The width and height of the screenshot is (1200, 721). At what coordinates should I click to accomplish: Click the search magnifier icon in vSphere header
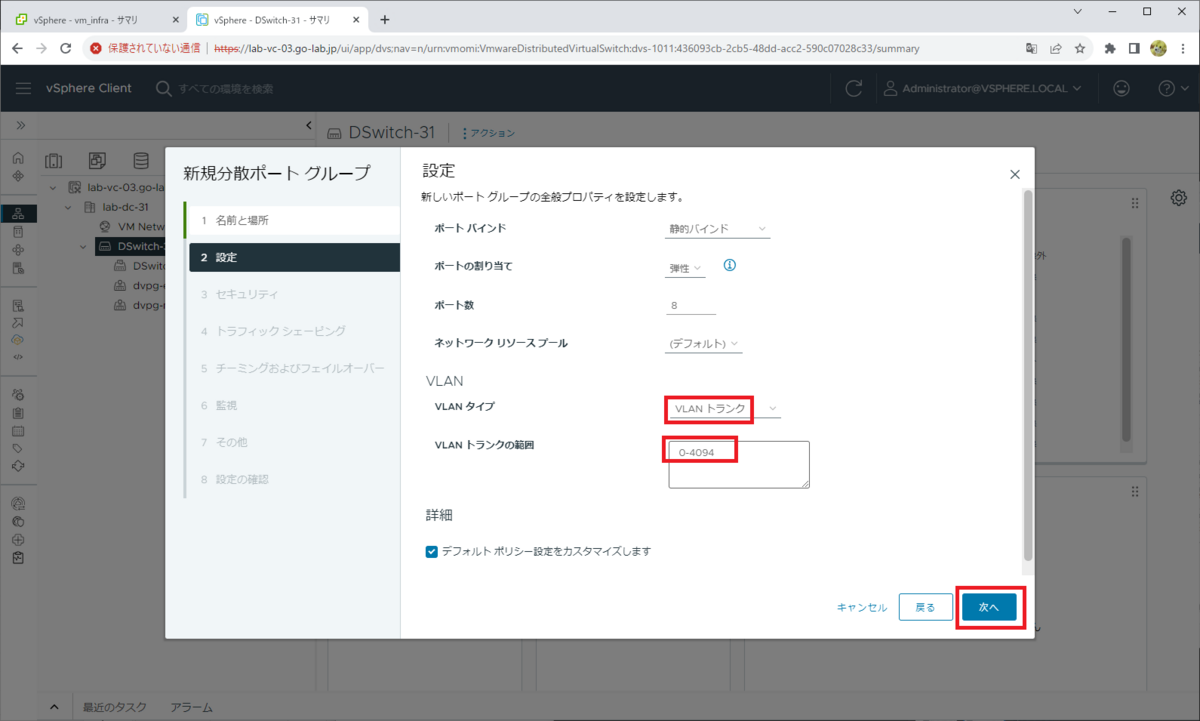[x=164, y=88]
